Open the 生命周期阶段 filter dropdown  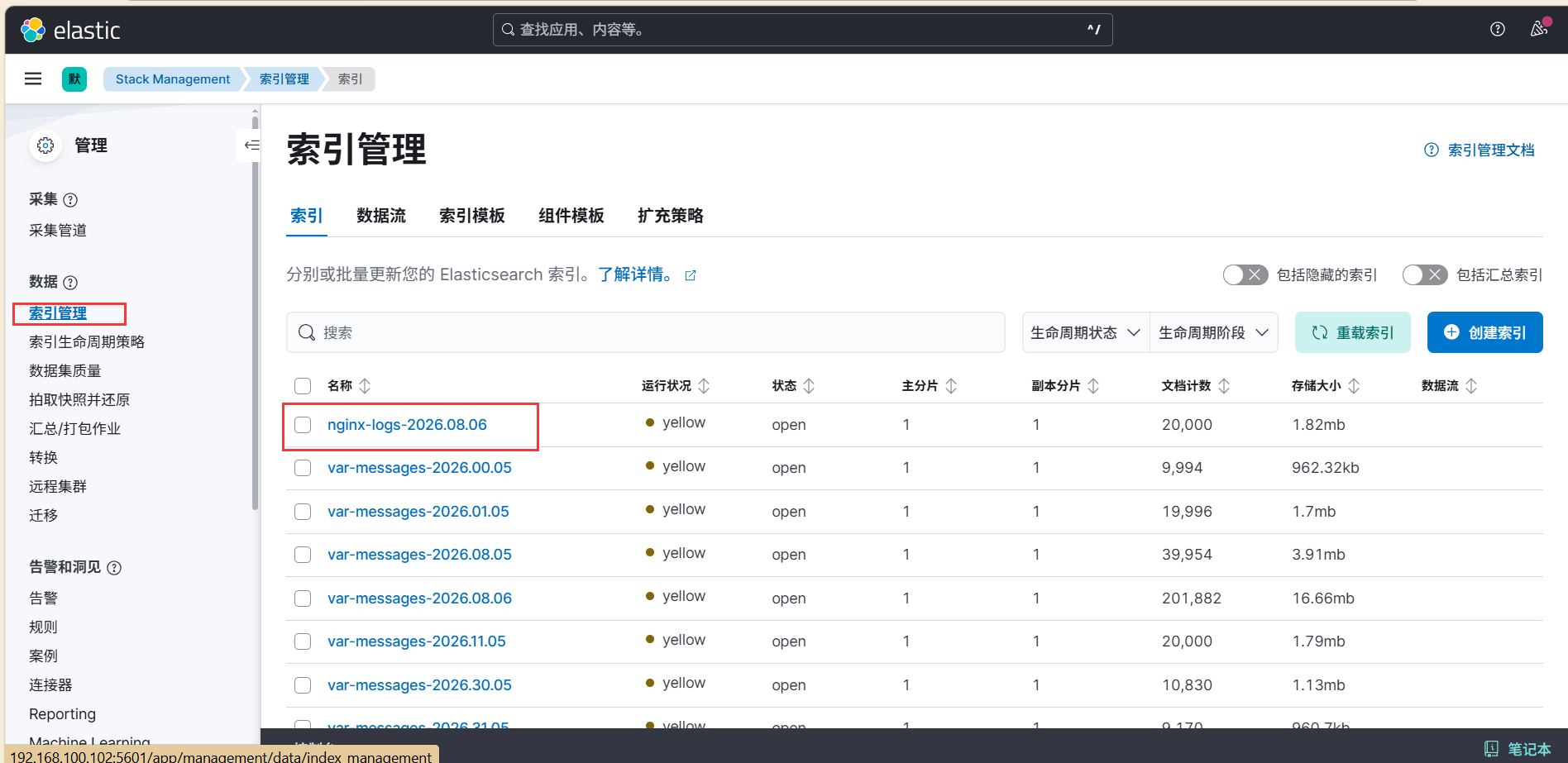click(x=1214, y=332)
